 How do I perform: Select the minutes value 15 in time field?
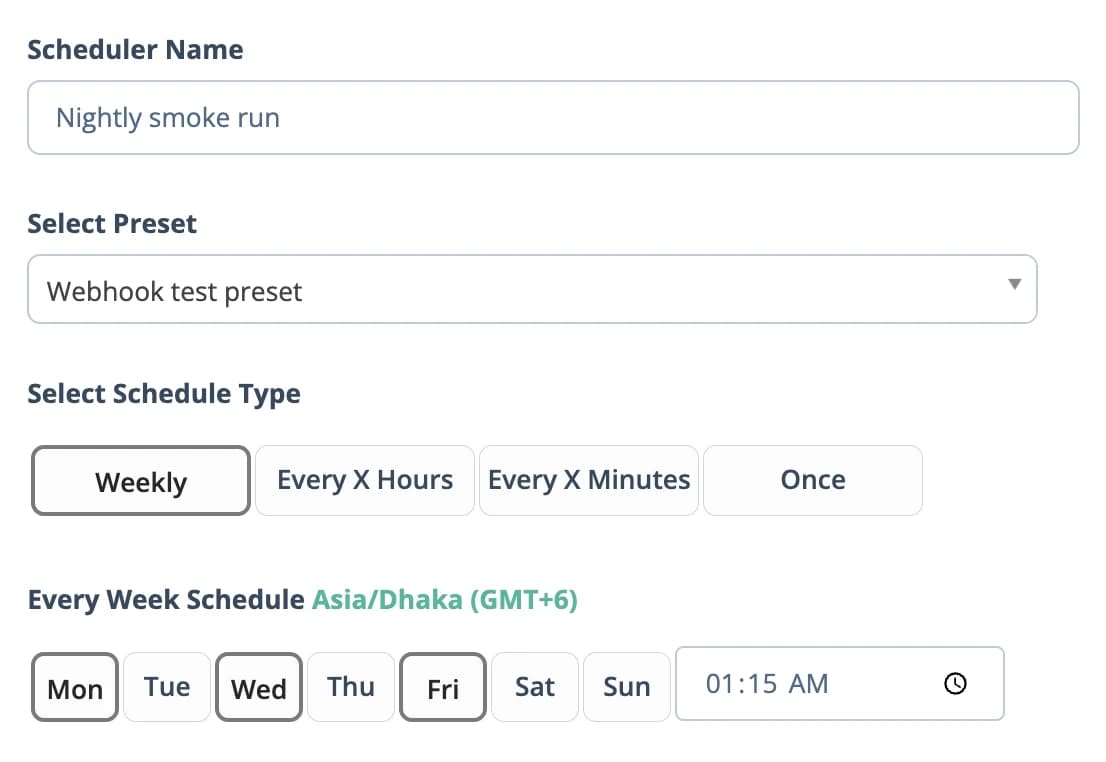coord(762,684)
